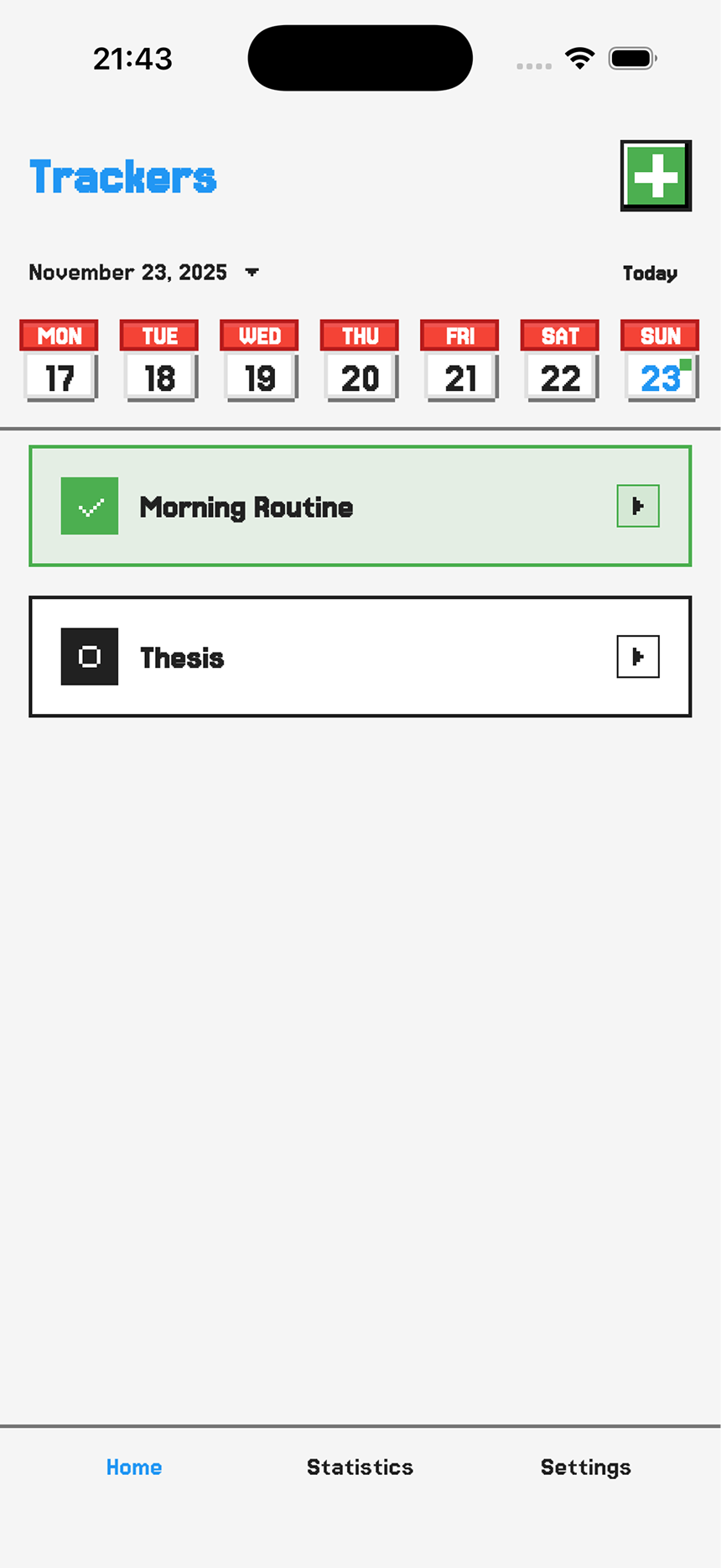Click the November 23, 2025 date label
This screenshot has width=721, height=1568.
pyautogui.click(x=128, y=273)
